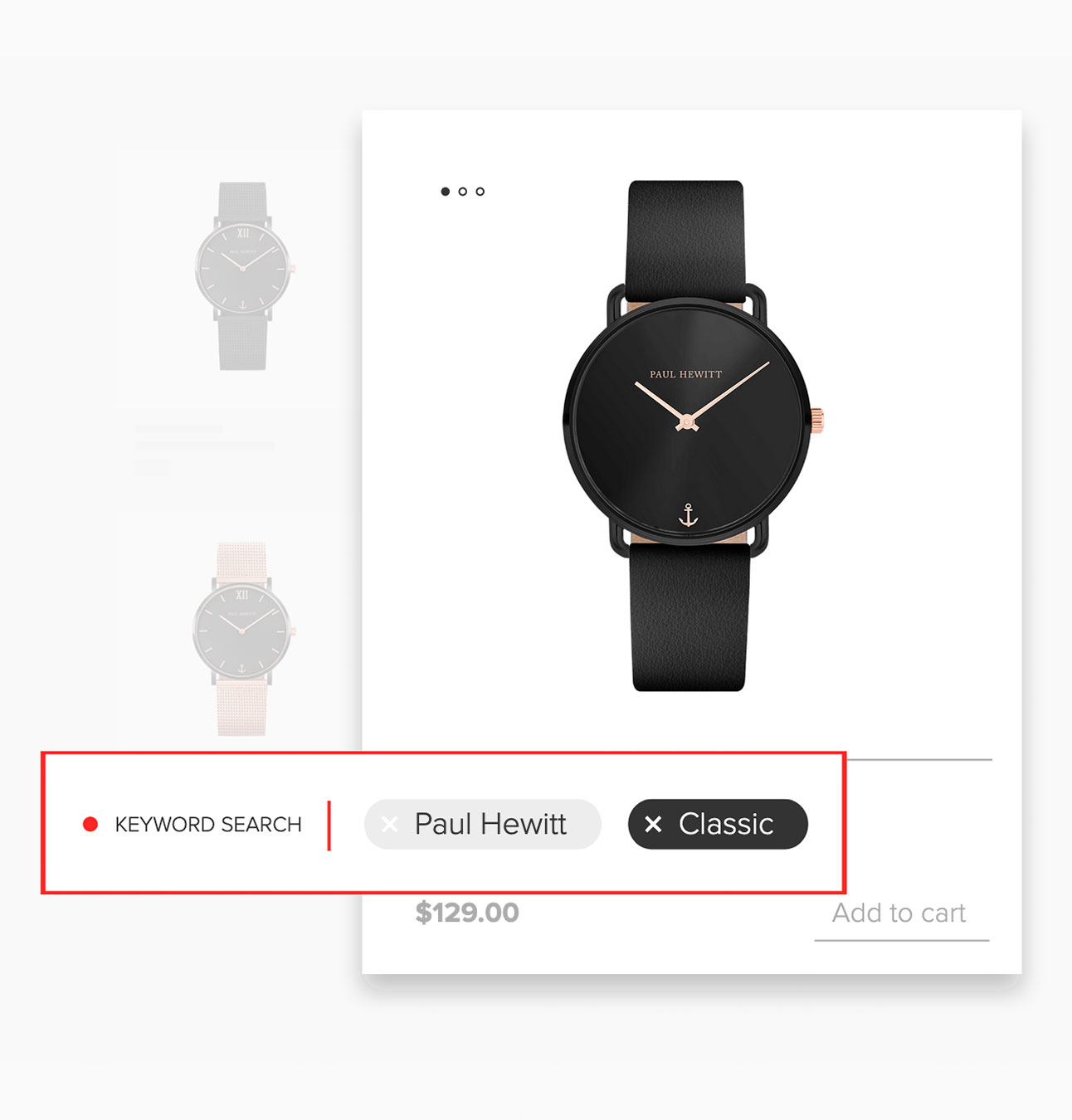Open the faded black mesh watch thumbnail
Screen dimensions: 1072x1120
click(243, 276)
